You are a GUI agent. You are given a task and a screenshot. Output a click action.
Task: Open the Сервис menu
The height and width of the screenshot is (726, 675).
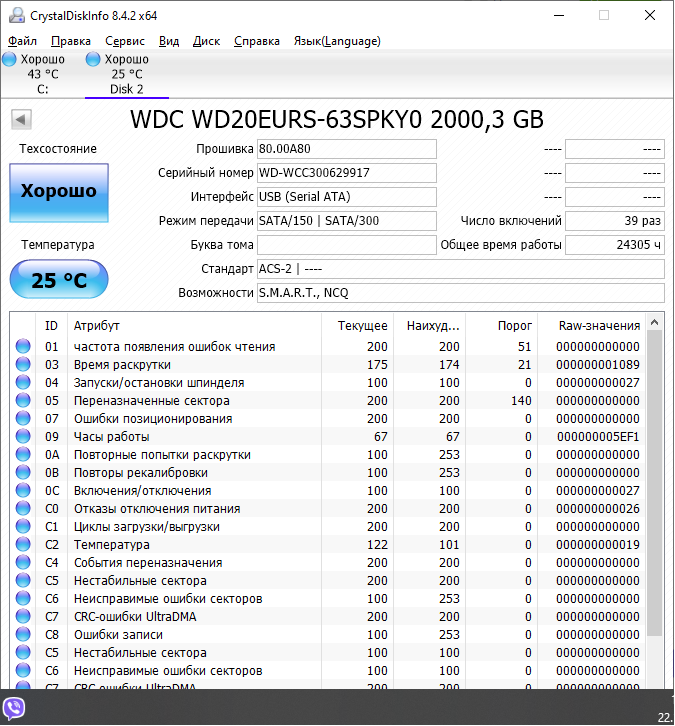pyautogui.click(x=125, y=41)
